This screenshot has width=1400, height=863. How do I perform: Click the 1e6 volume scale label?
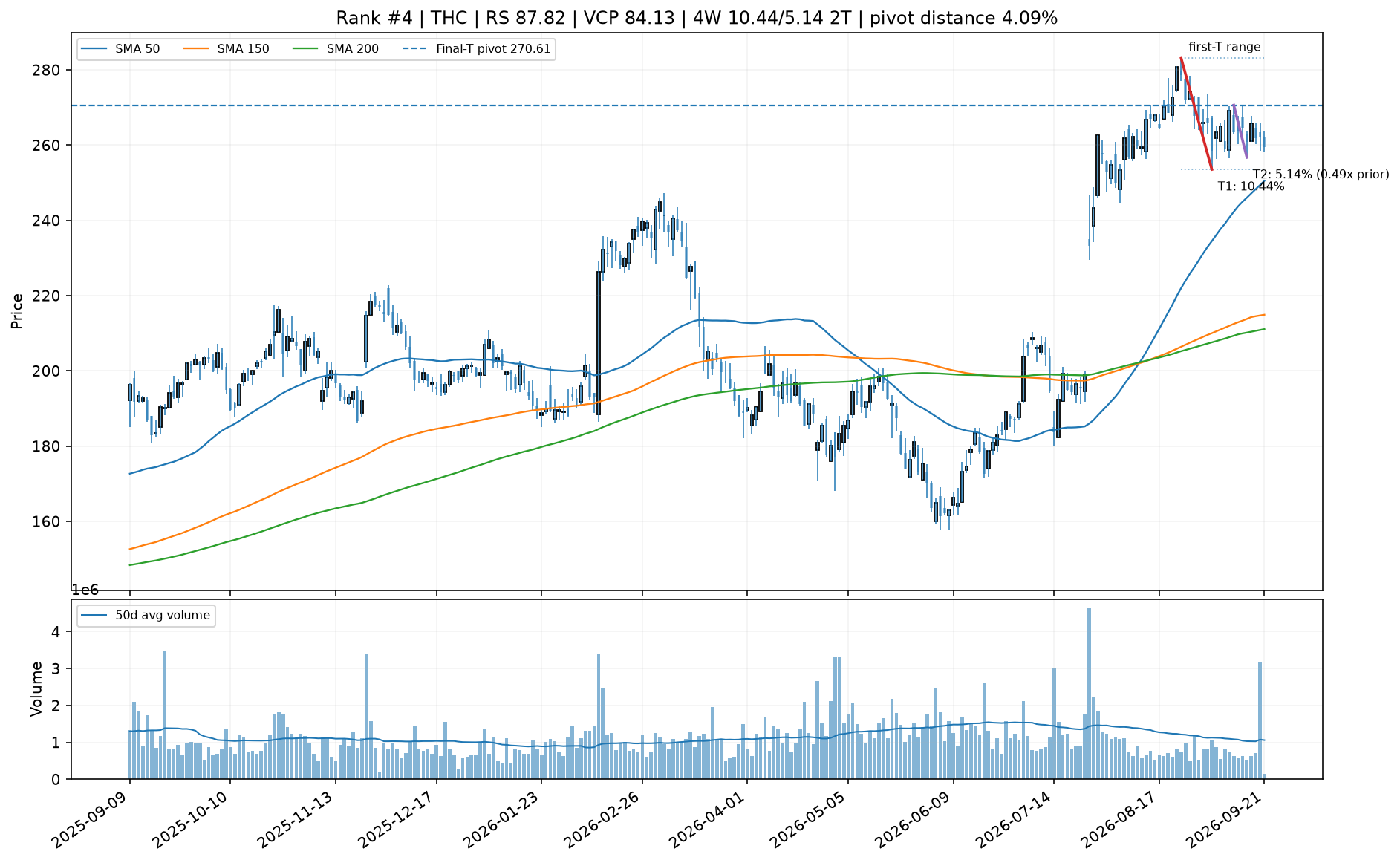[x=85, y=590]
